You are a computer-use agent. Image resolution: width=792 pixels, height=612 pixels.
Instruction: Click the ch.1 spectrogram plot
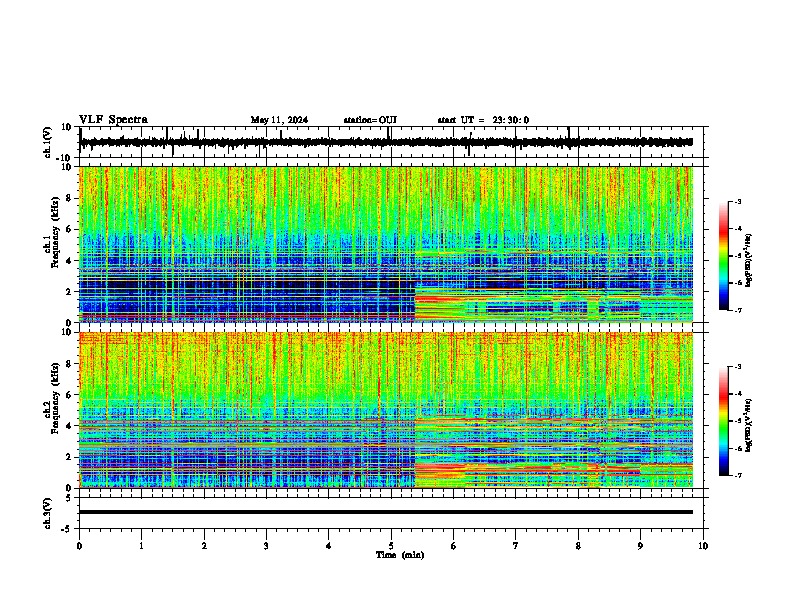pos(386,244)
